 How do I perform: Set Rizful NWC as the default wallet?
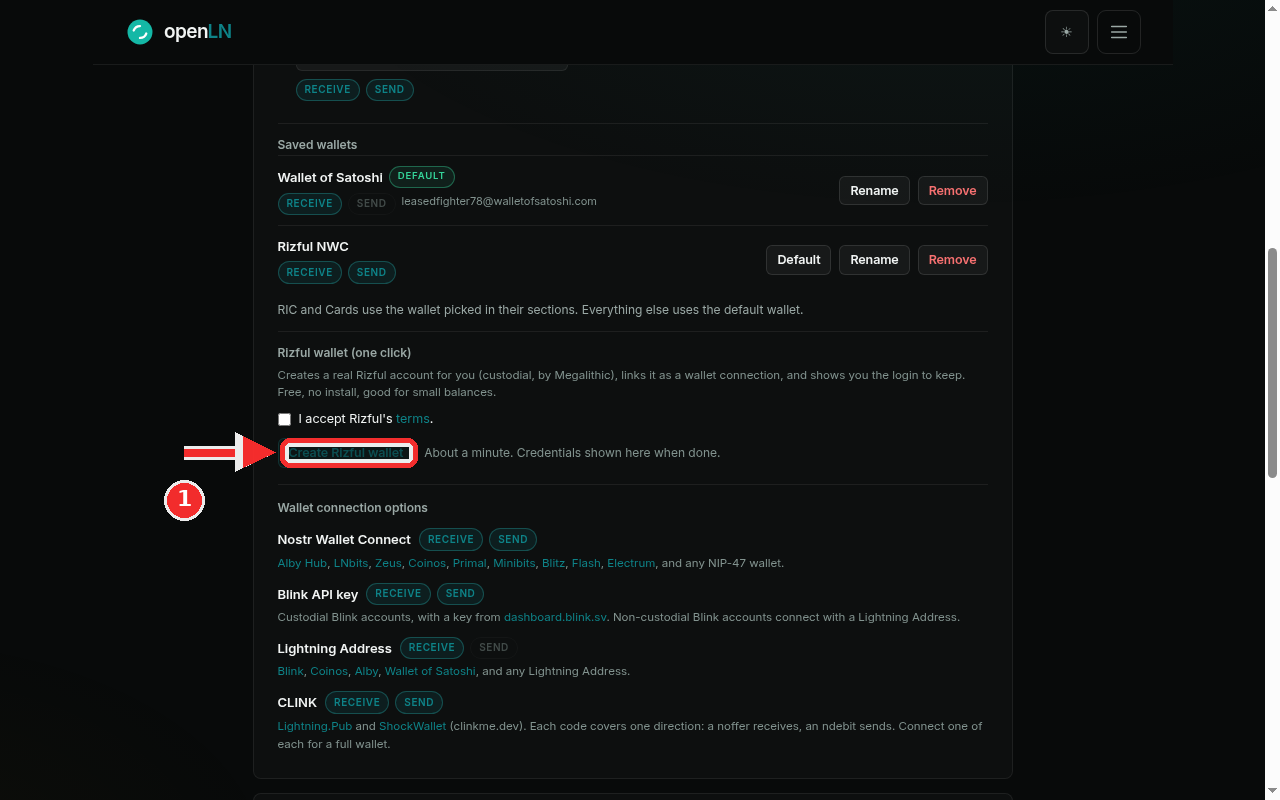coord(799,260)
